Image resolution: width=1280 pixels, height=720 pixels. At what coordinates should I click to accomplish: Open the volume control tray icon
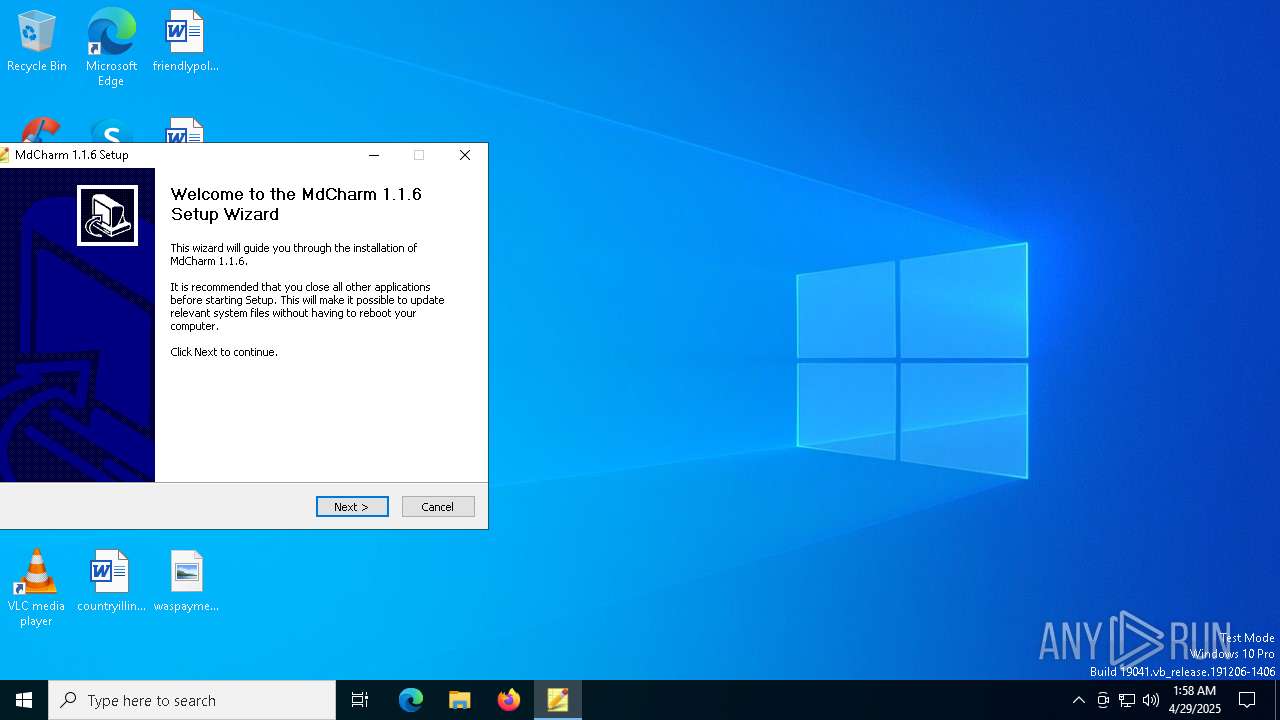click(1151, 700)
